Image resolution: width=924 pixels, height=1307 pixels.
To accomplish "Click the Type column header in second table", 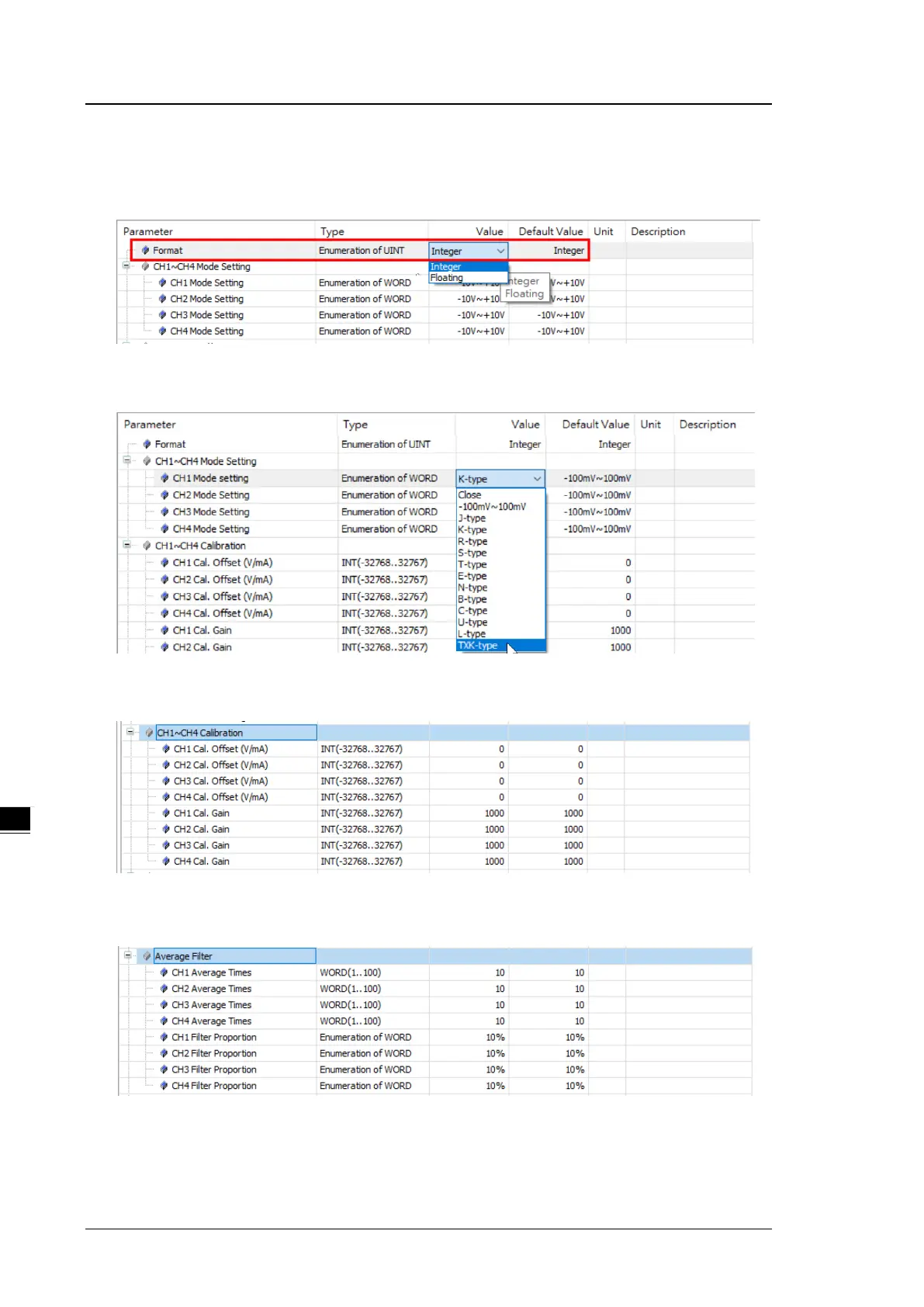I will pyautogui.click(x=355, y=425).
